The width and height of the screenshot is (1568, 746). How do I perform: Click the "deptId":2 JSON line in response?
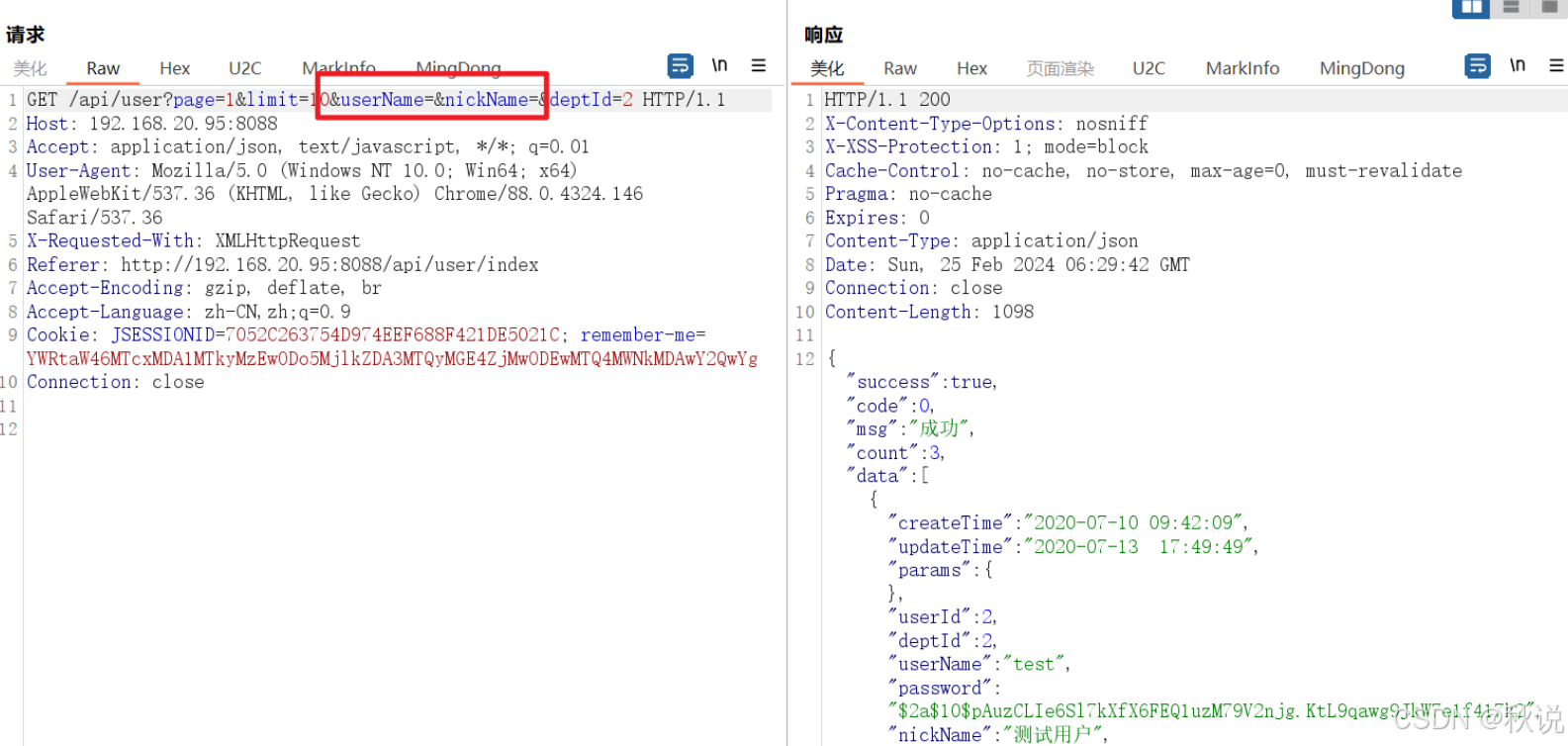pos(943,641)
